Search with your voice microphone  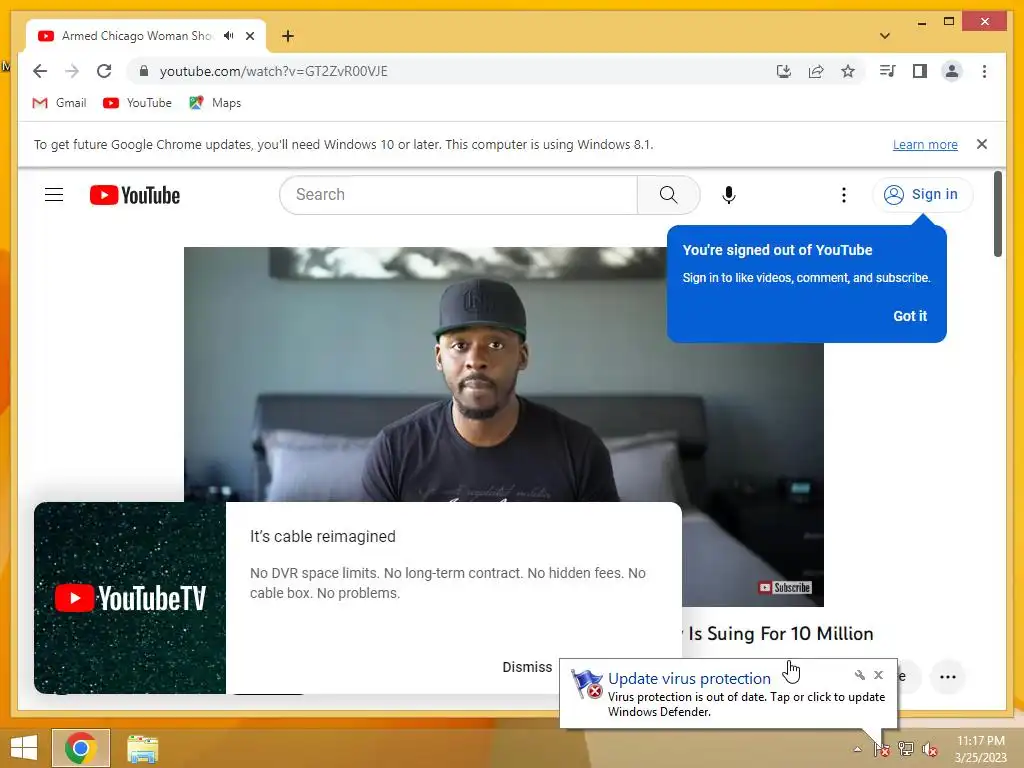point(729,195)
